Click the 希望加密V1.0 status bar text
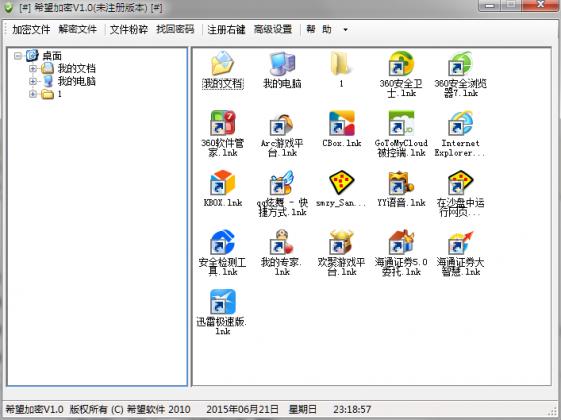 (x=34, y=409)
